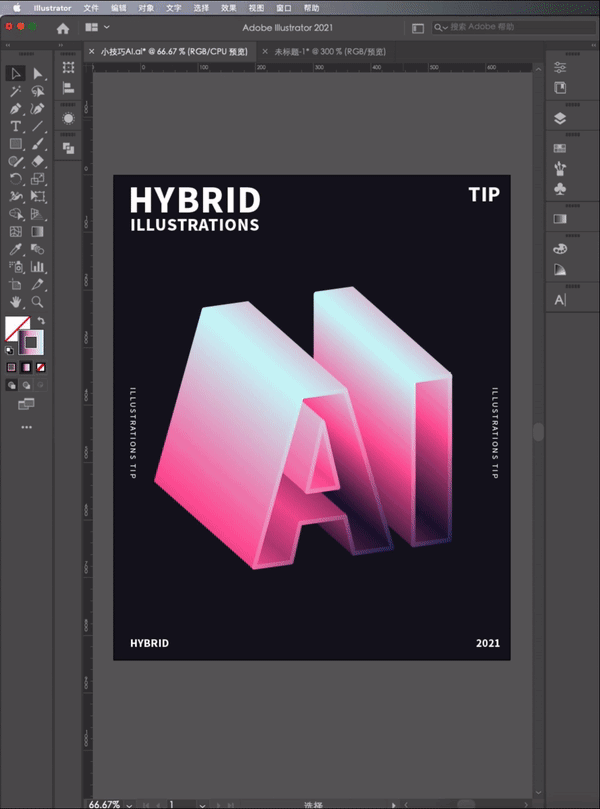Screen dimensions: 600x809
Task: Select the Mesh tool
Action: (x=15, y=232)
